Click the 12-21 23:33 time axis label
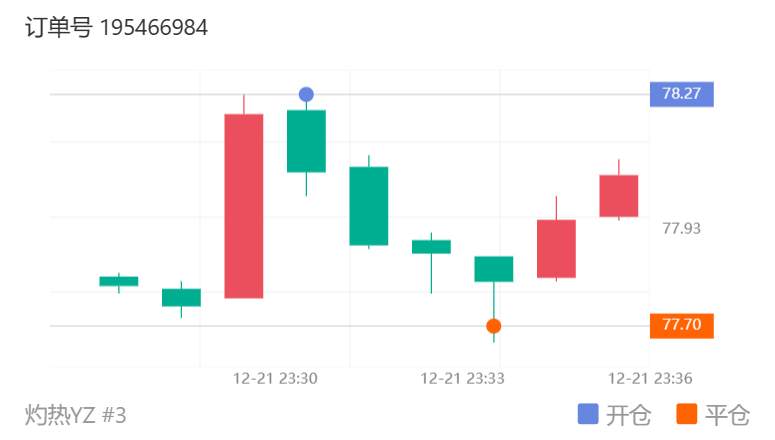This screenshot has height=440, width=775. pyautogui.click(x=462, y=379)
